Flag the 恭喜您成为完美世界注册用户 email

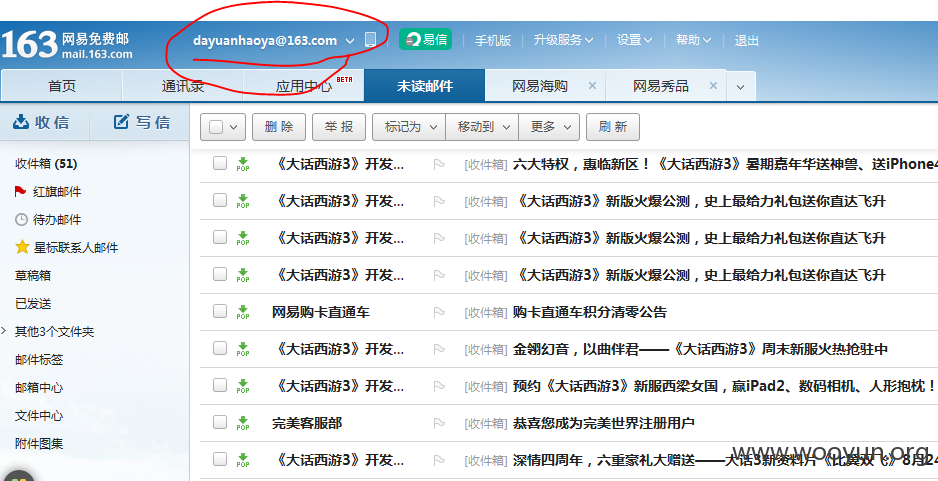(439, 423)
